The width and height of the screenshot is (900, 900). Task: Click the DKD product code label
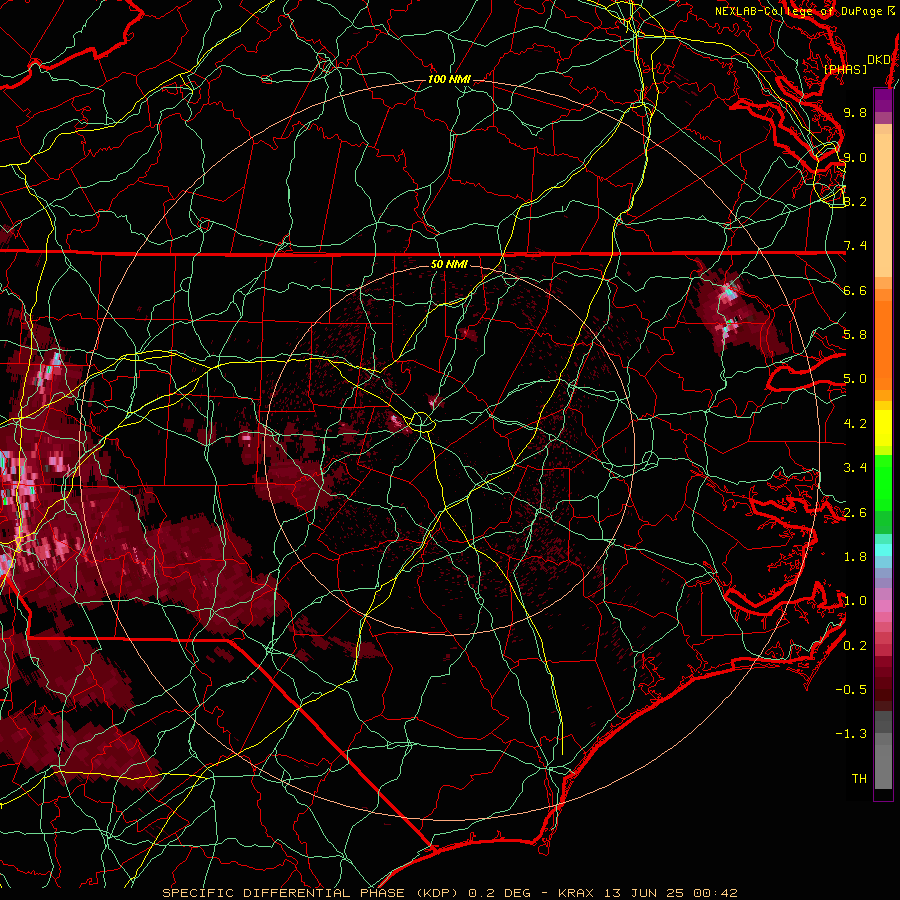(879, 60)
